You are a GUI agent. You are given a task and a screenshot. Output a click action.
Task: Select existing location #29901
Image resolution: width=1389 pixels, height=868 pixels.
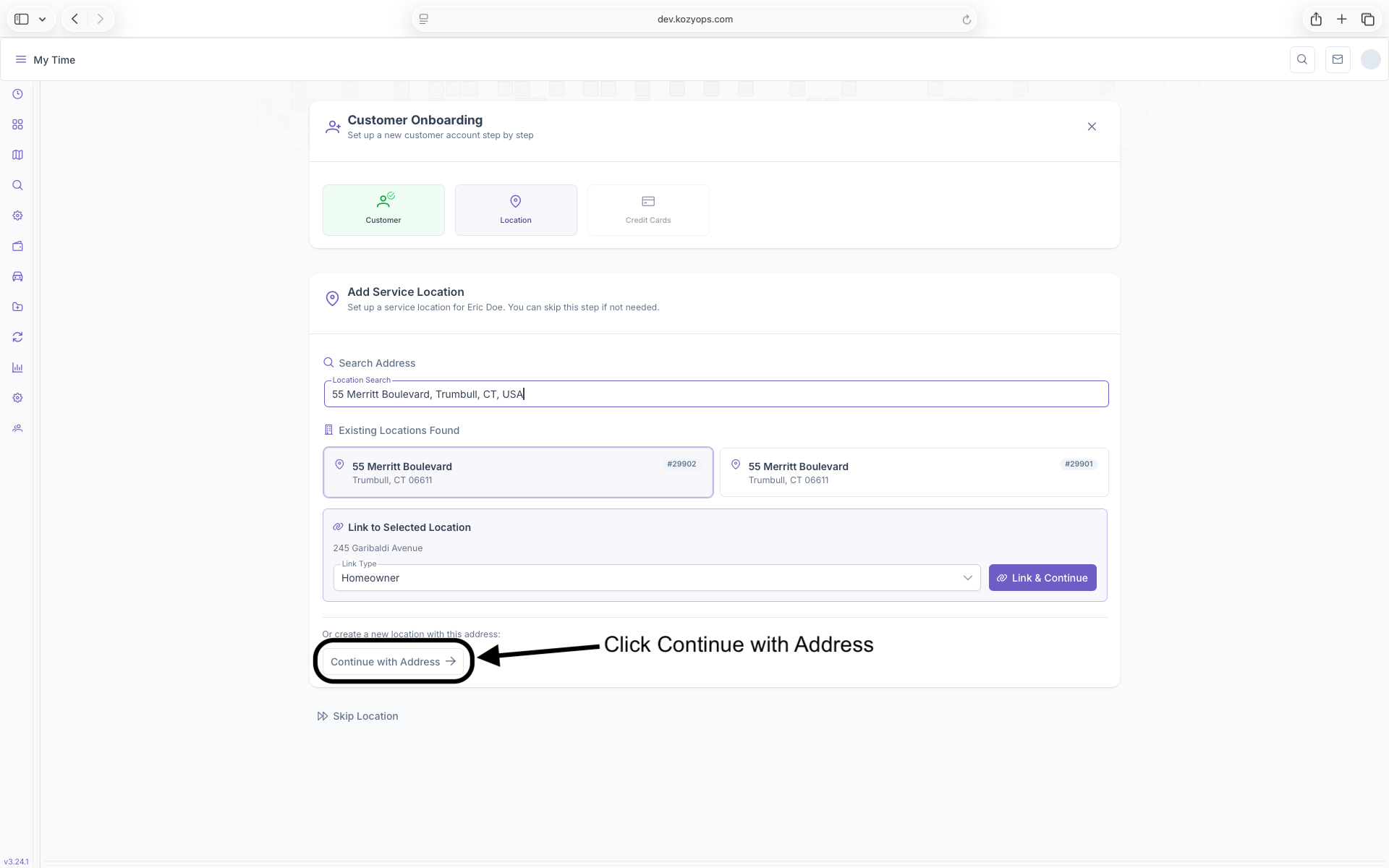click(x=914, y=472)
